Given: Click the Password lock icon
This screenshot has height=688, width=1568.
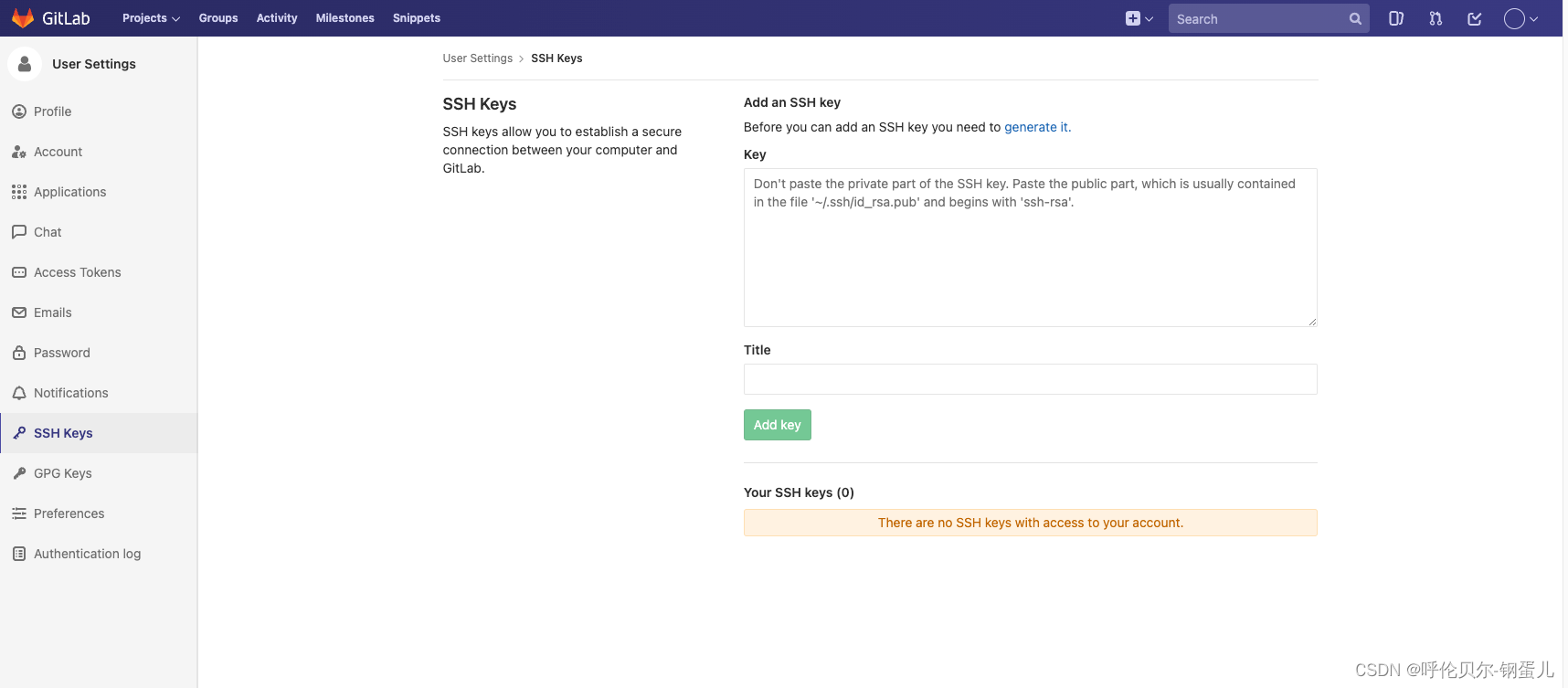Looking at the screenshot, I should 19,353.
